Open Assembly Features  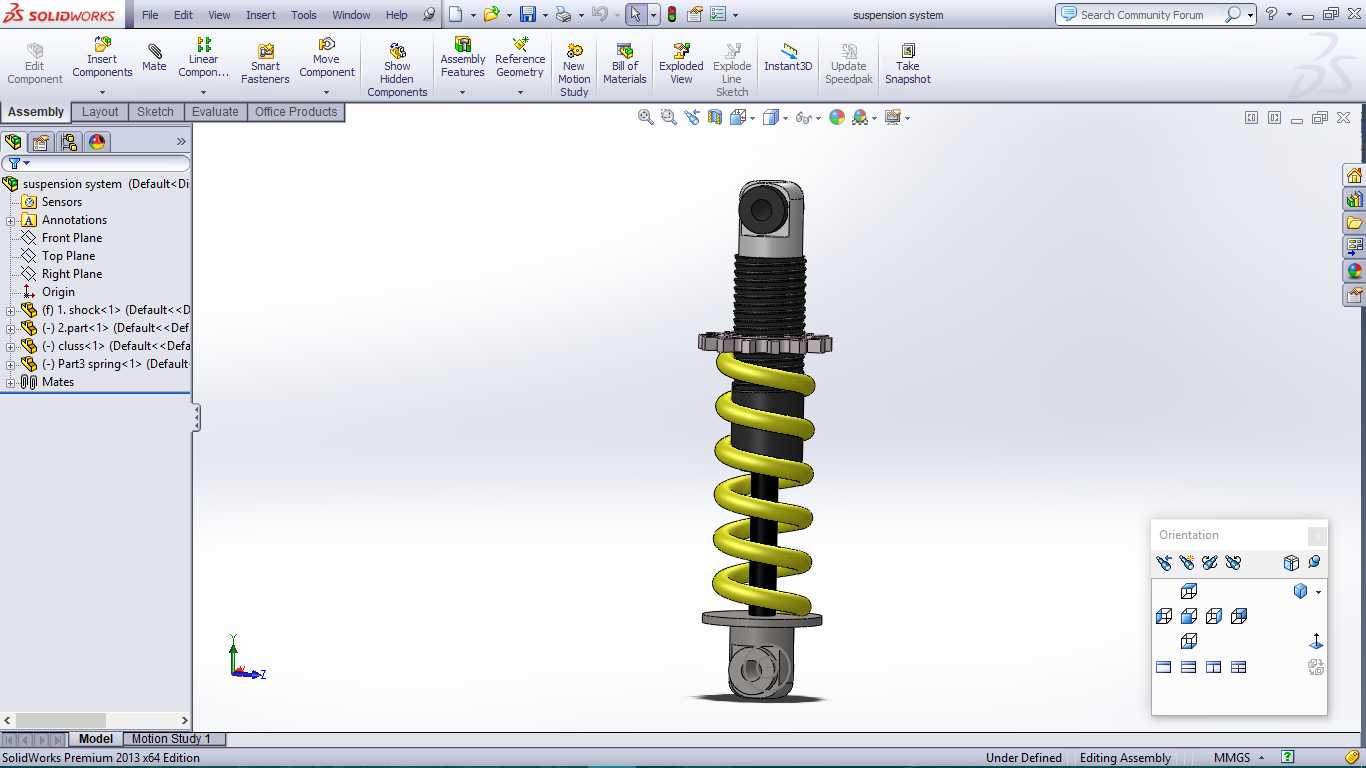pos(463,58)
